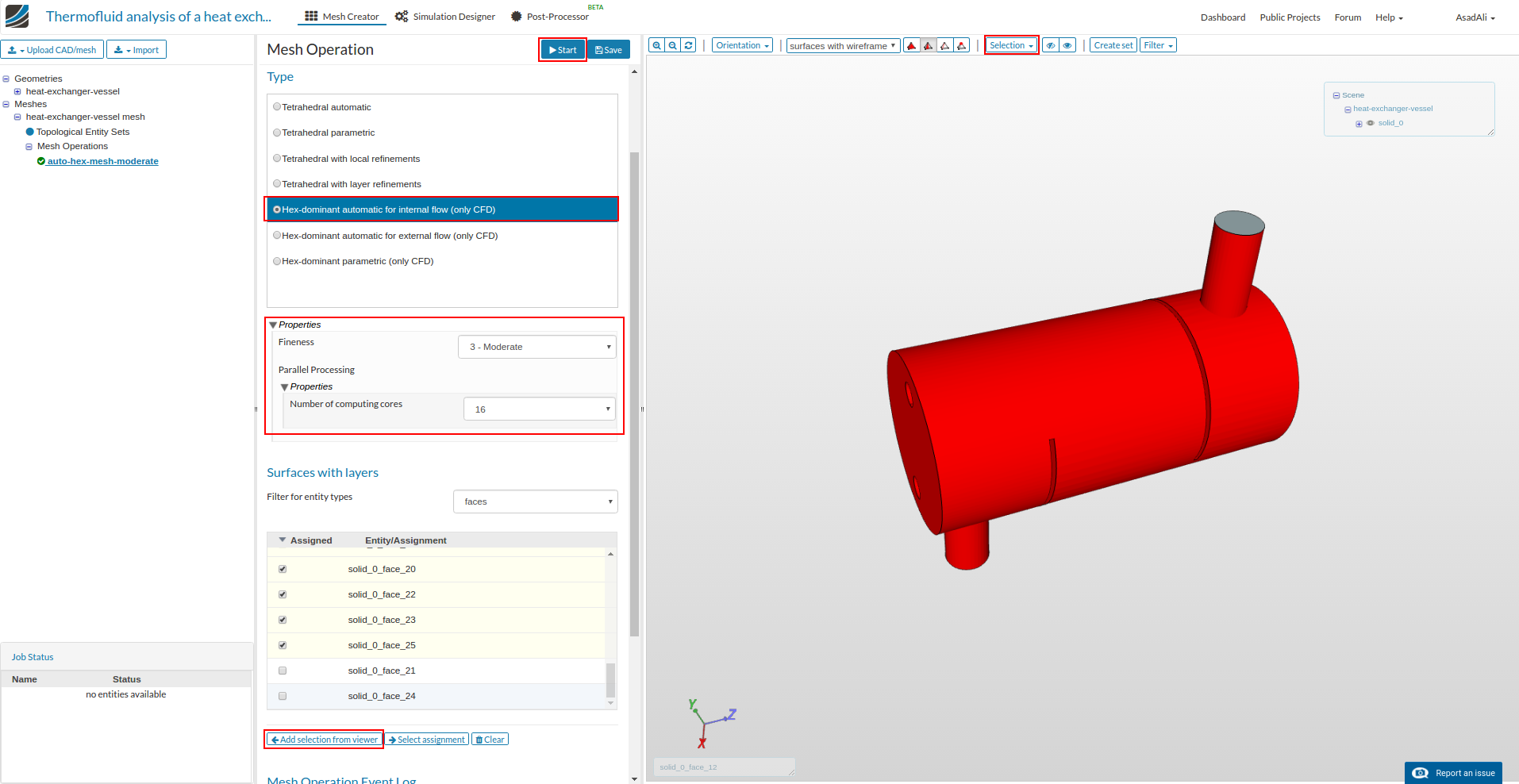Viewport: 1519px width, 784px height.
Task: Open Number of computing cores dropdown
Action: point(540,409)
